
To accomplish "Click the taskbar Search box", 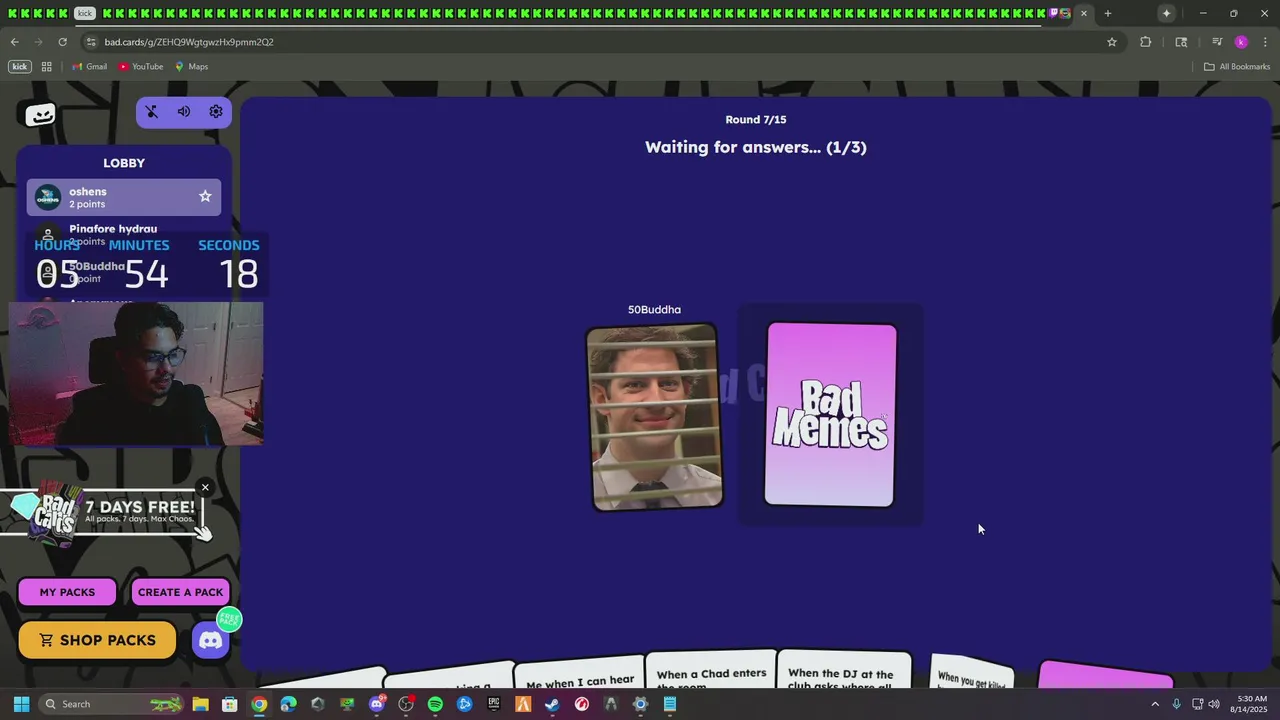I will (111, 704).
